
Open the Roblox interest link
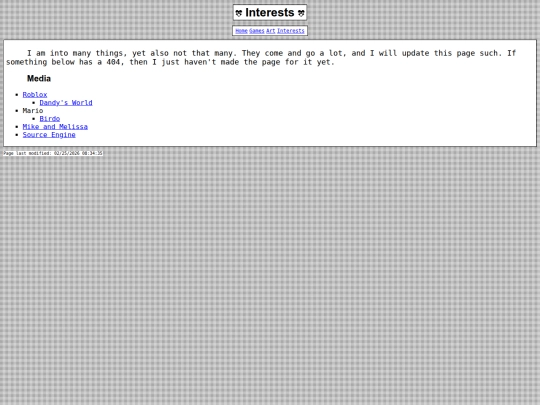pos(35,94)
